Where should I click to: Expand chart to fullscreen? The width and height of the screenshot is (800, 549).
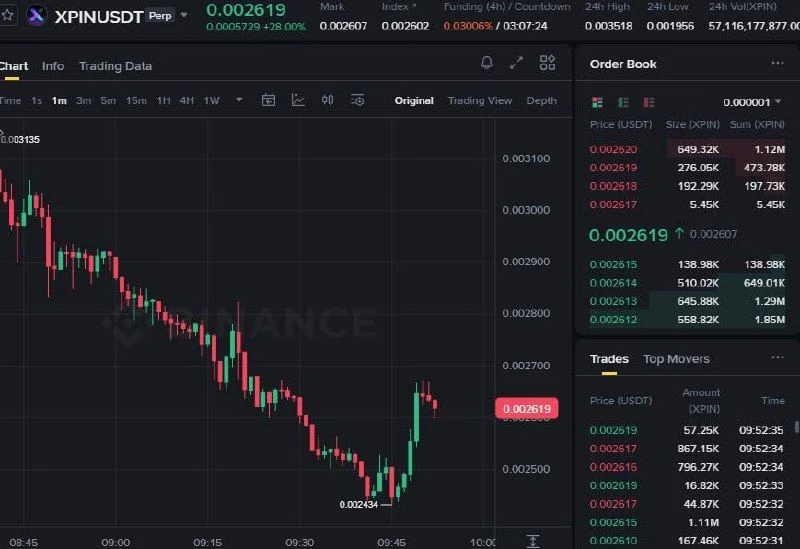(516, 63)
